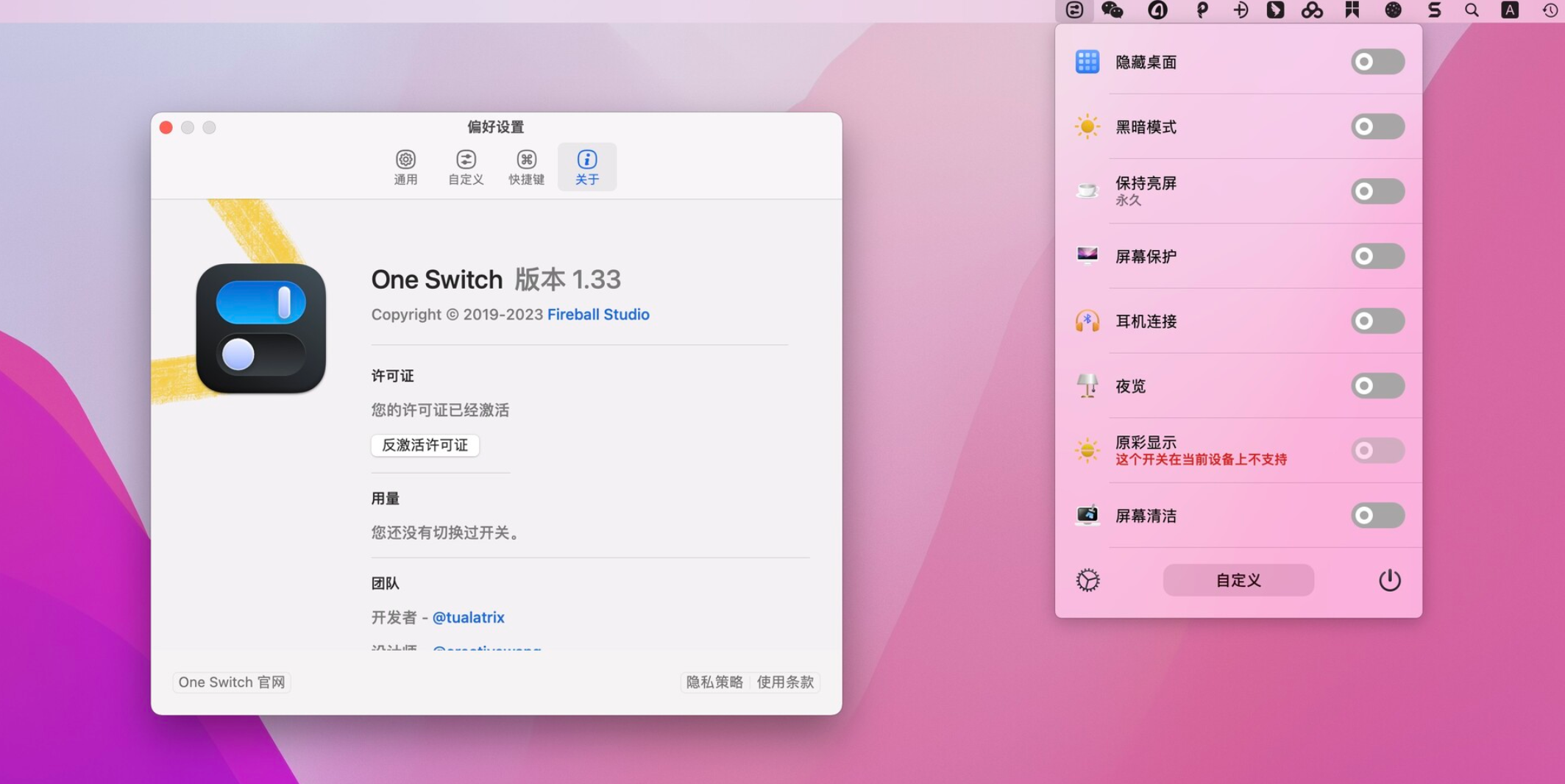The image size is (1565, 784).
Task: Click the 版本 1.33 version text
Action: (567, 279)
